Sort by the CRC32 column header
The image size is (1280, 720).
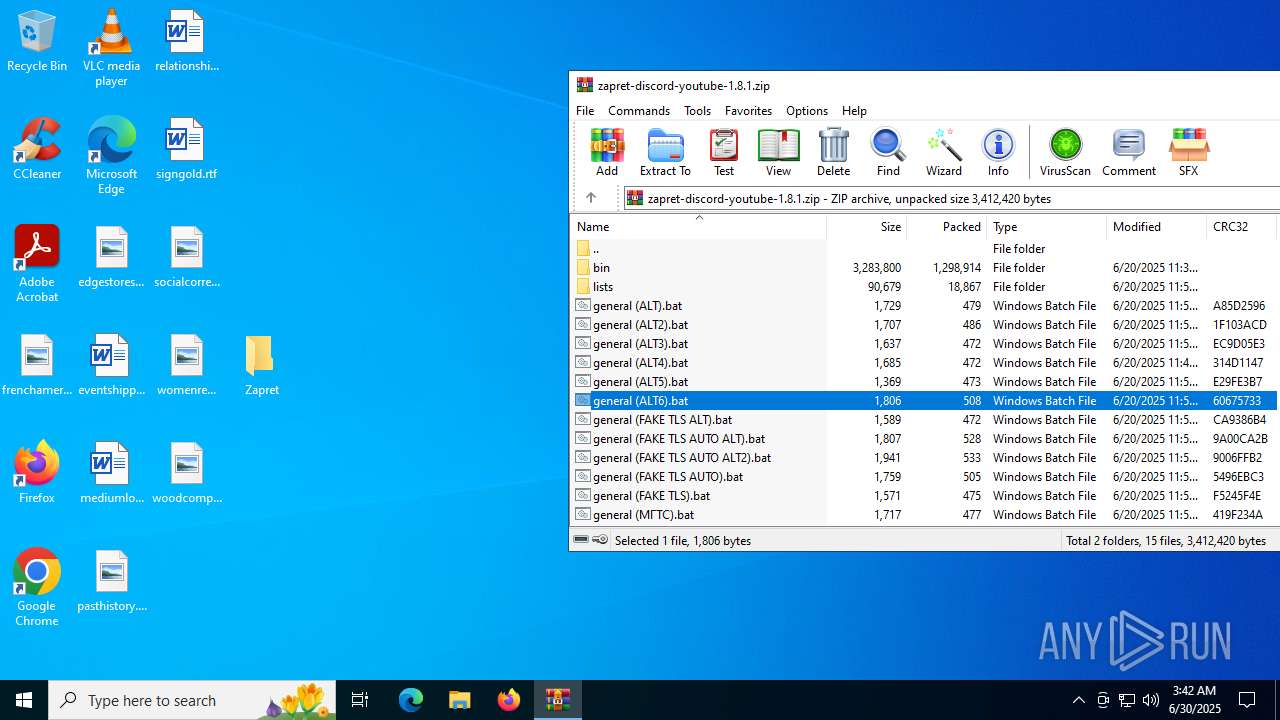(x=1241, y=227)
